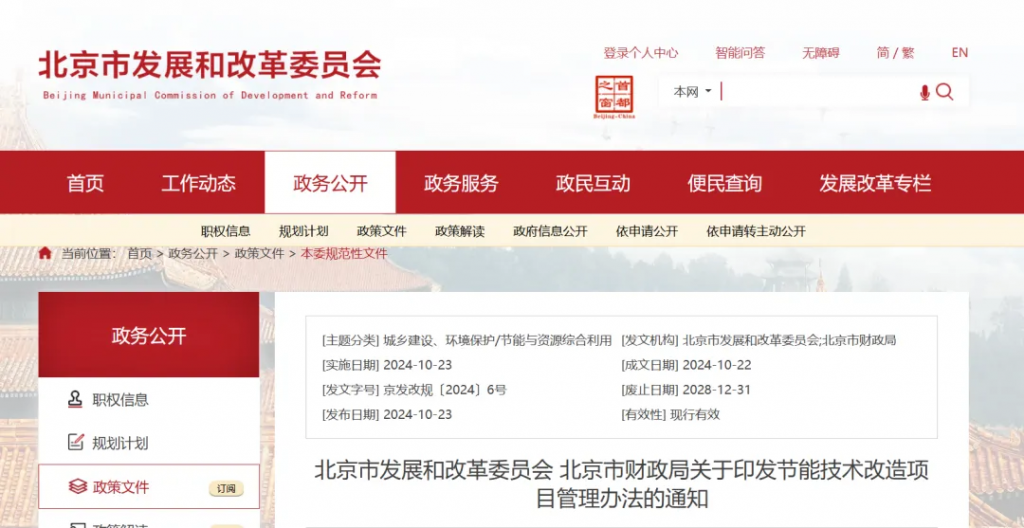Viewport: 1024px width, 528px height.
Task: Click the 政策文件 sidebar layers icon
Action: click(76, 487)
